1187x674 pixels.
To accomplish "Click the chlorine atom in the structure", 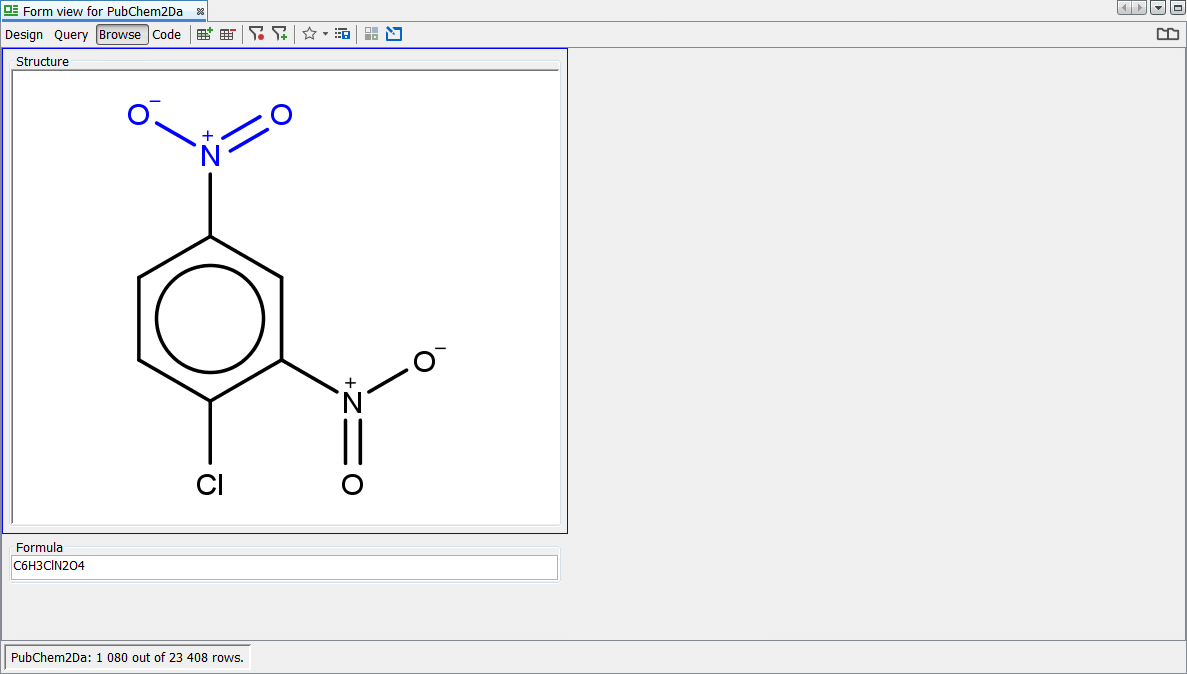I will (x=210, y=485).
